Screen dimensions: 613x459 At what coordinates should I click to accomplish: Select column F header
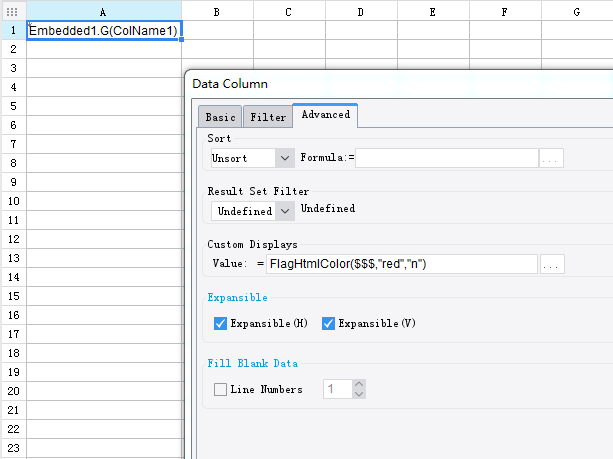tap(505, 12)
